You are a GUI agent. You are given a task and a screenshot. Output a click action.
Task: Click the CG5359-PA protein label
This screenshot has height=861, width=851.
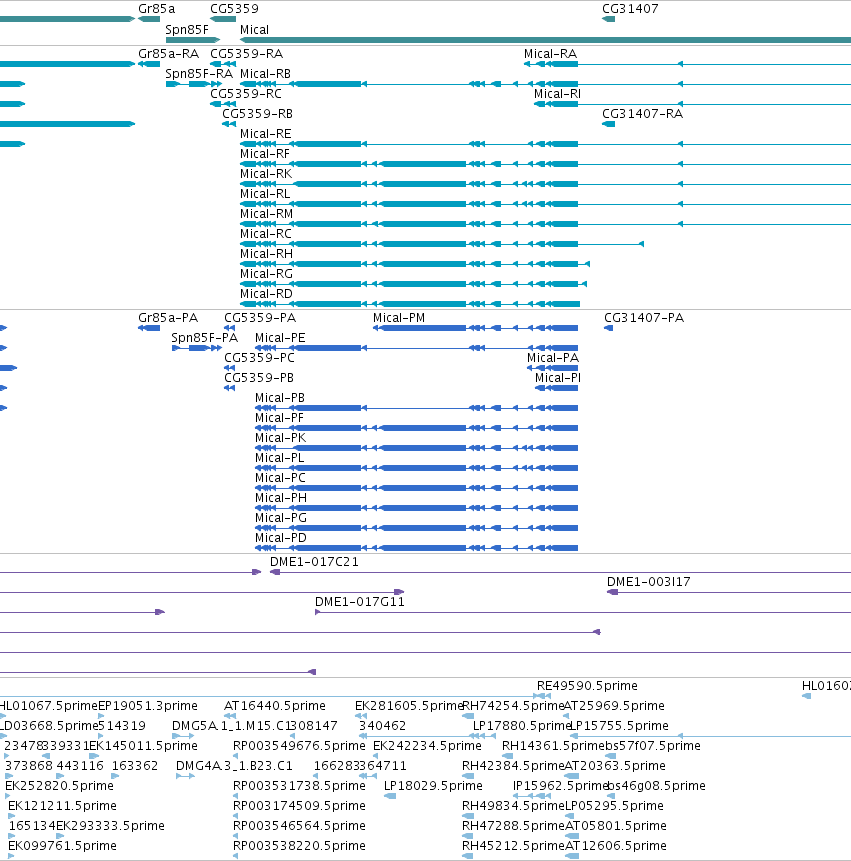pos(260,318)
